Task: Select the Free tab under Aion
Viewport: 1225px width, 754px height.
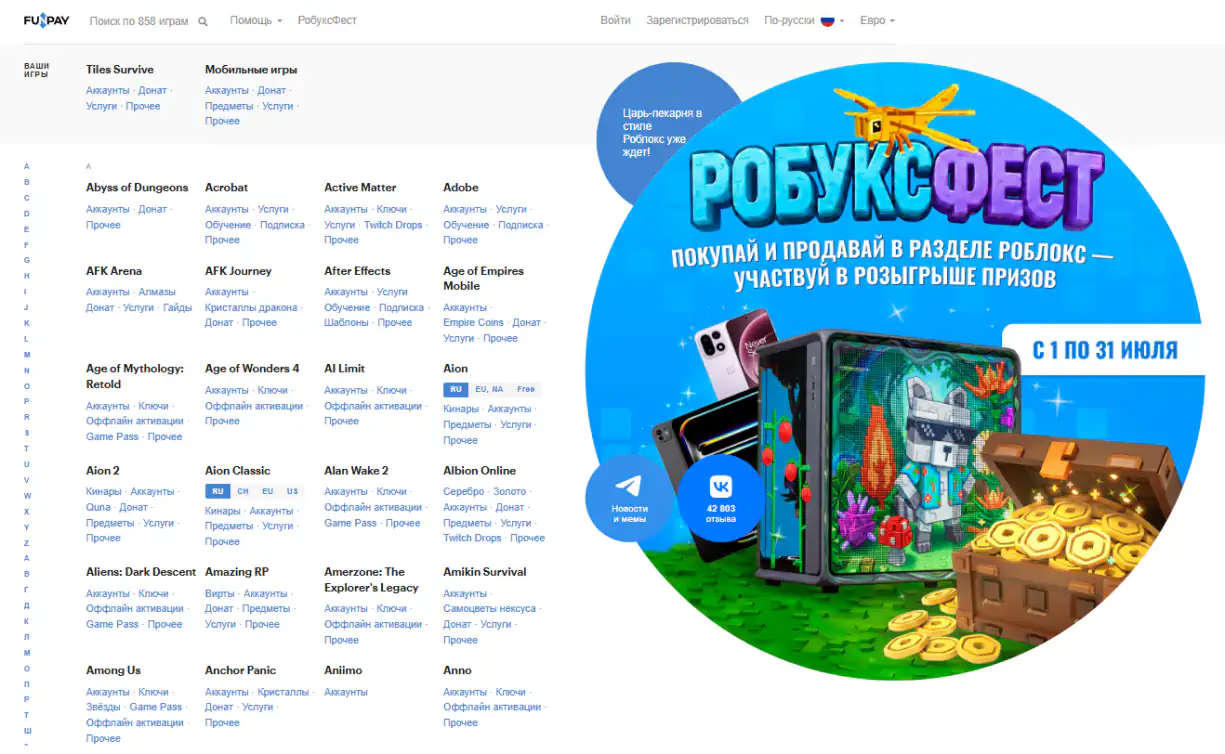Action: [x=526, y=389]
